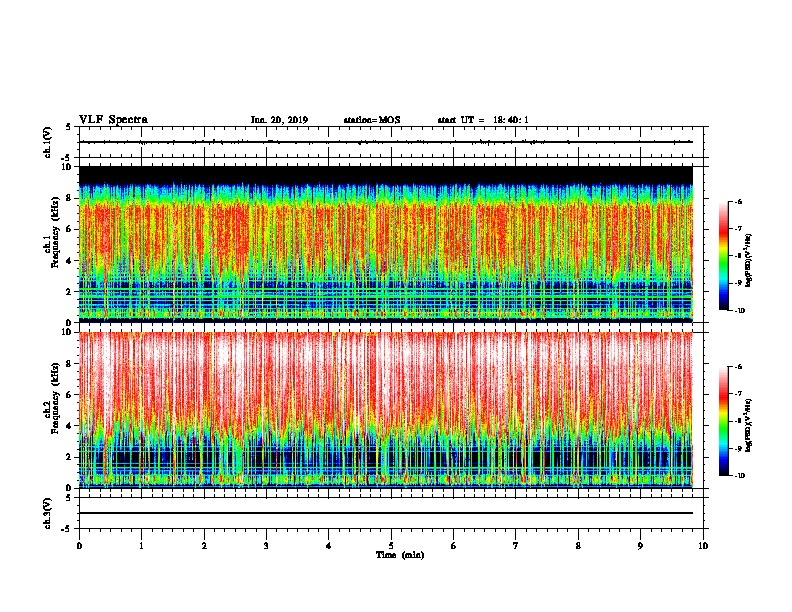Click the ch.2 color bar log(PSD) label
This screenshot has height=612, width=792.
(748, 425)
